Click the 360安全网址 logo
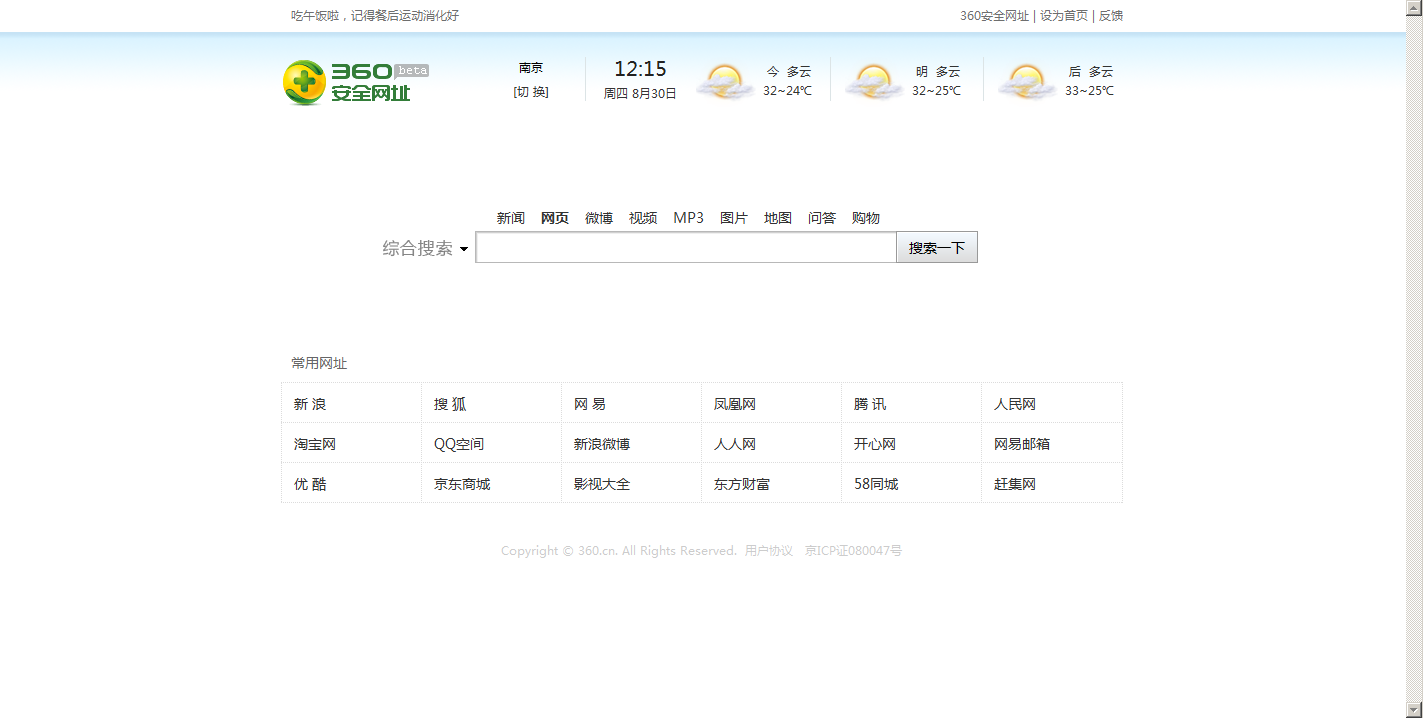Image resolution: width=1424 pixels, height=718 pixels. pyautogui.click(x=356, y=83)
